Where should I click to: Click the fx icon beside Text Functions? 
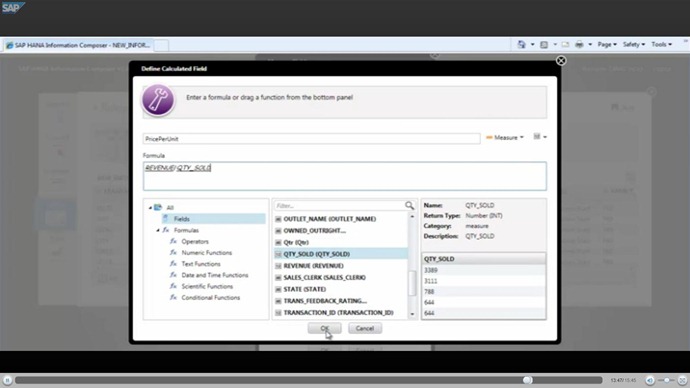pyautogui.click(x=173, y=264)
